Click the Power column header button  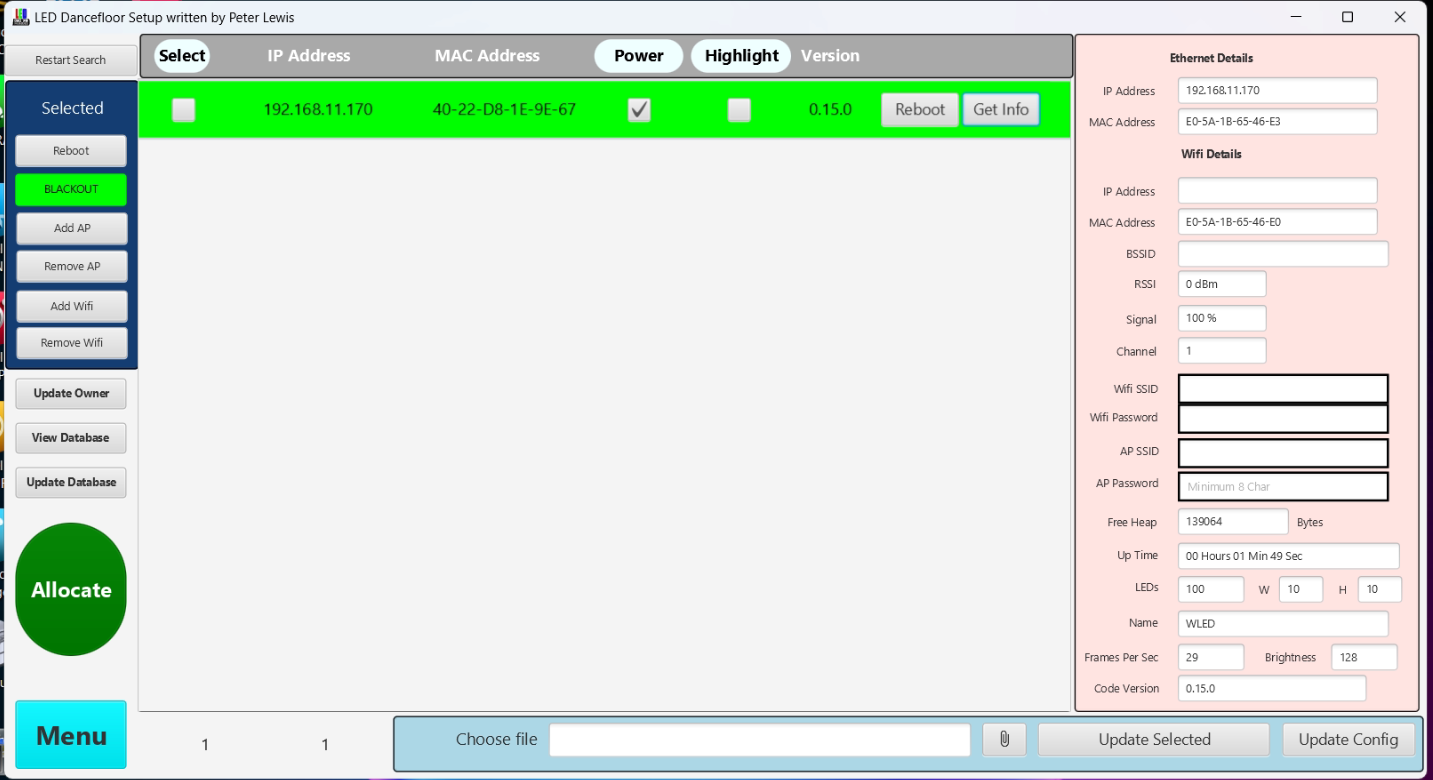639,56
